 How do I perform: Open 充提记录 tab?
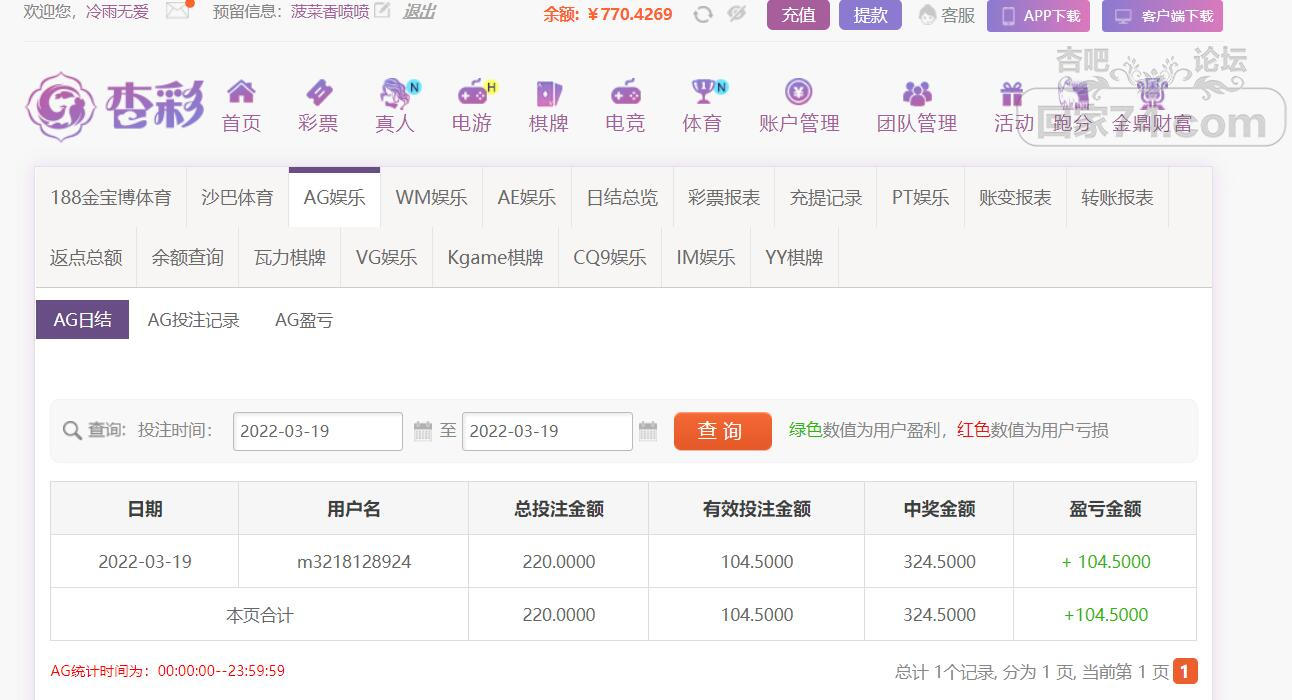pos(826,198)
